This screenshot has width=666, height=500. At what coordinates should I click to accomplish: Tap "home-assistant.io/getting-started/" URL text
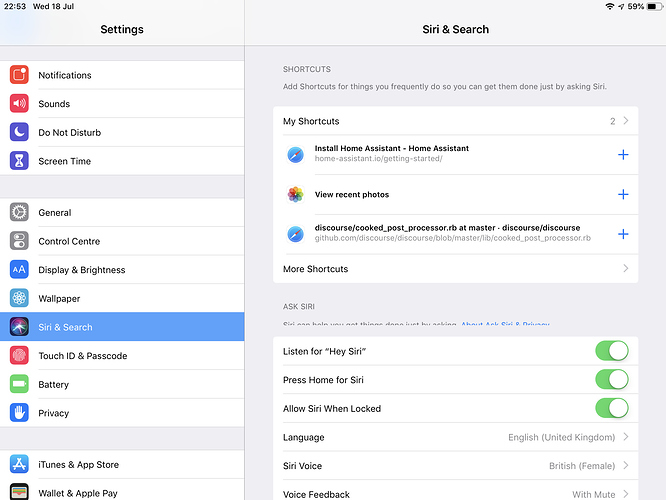[x=378, y=158]
